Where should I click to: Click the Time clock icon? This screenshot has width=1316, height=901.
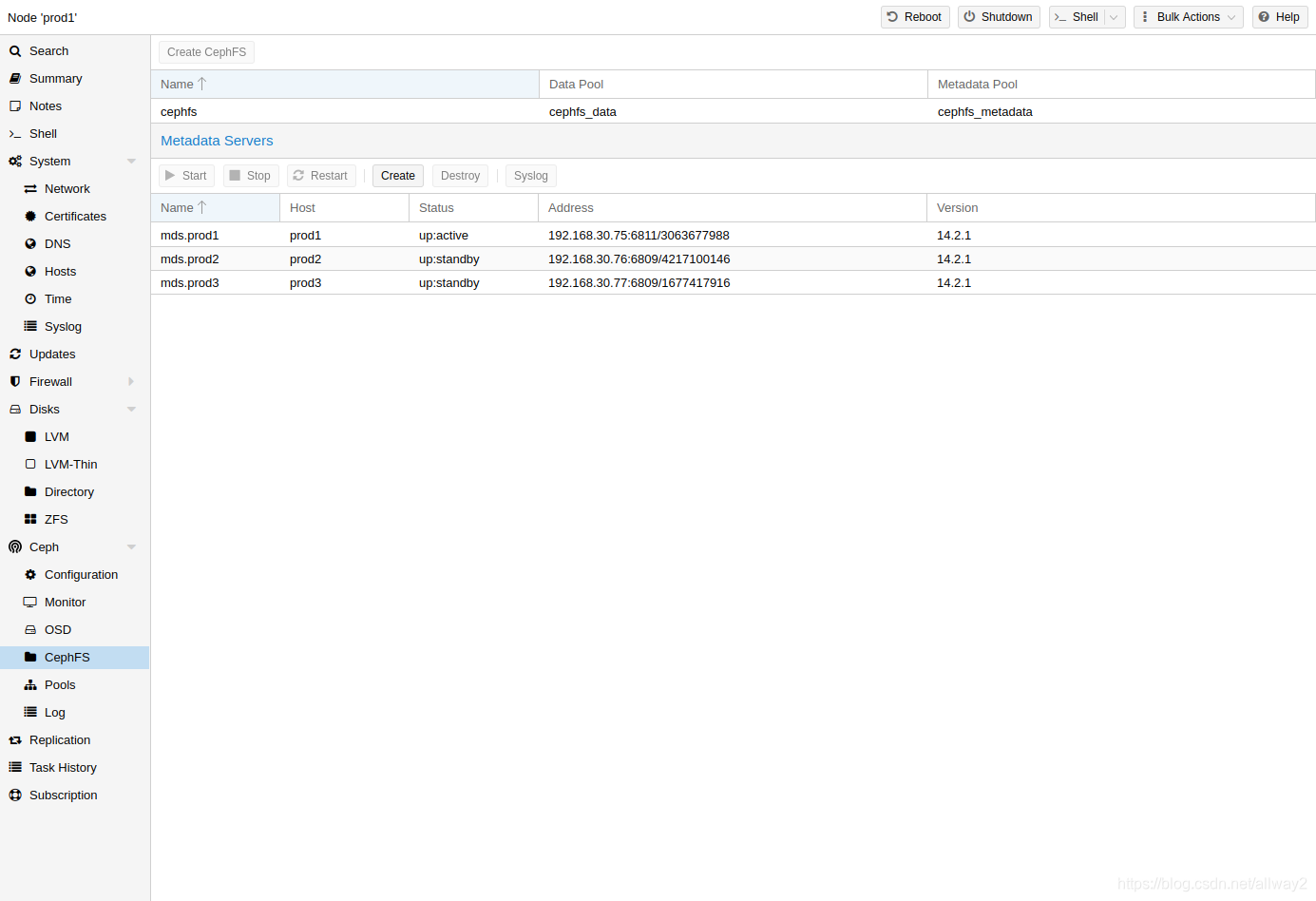point(30,299)
